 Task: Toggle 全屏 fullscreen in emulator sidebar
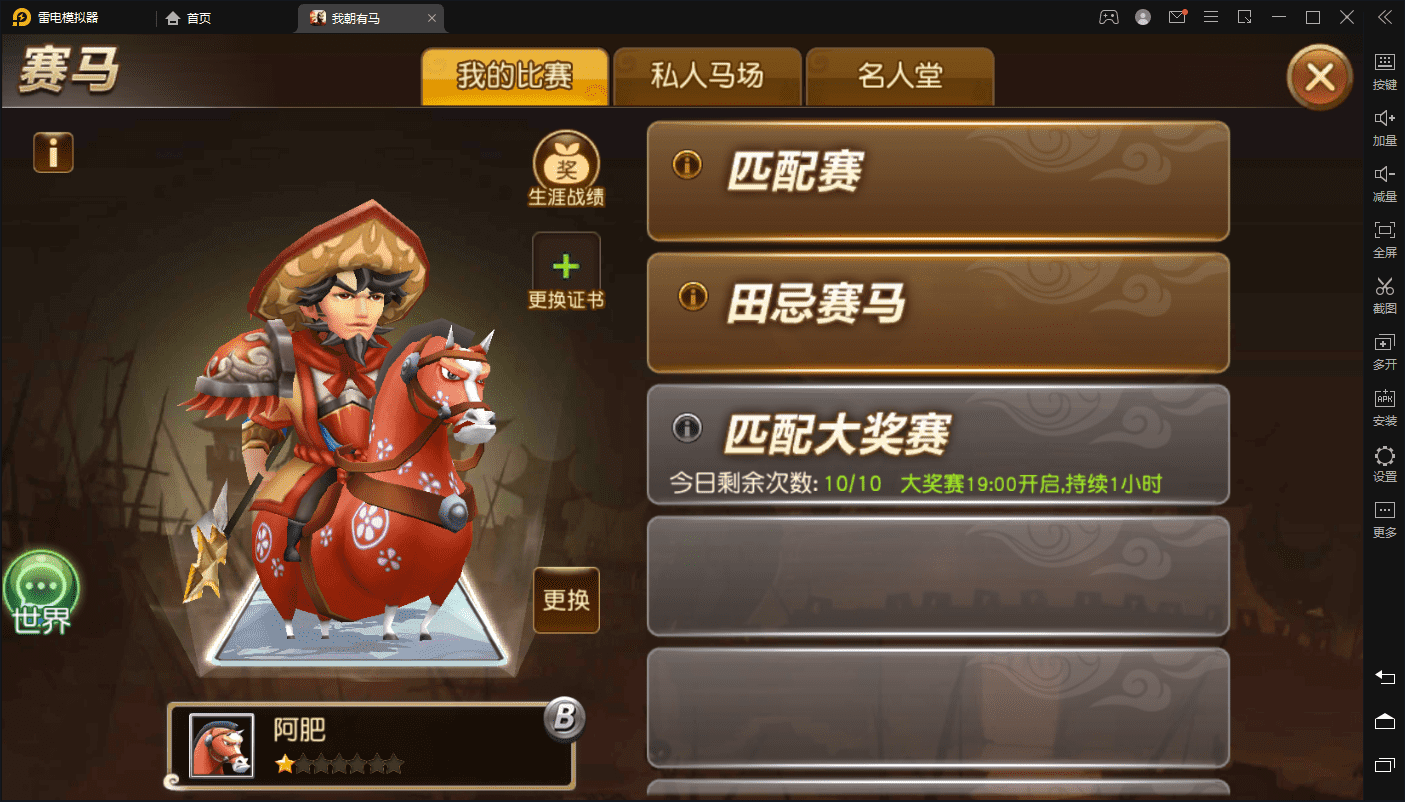1385,237
